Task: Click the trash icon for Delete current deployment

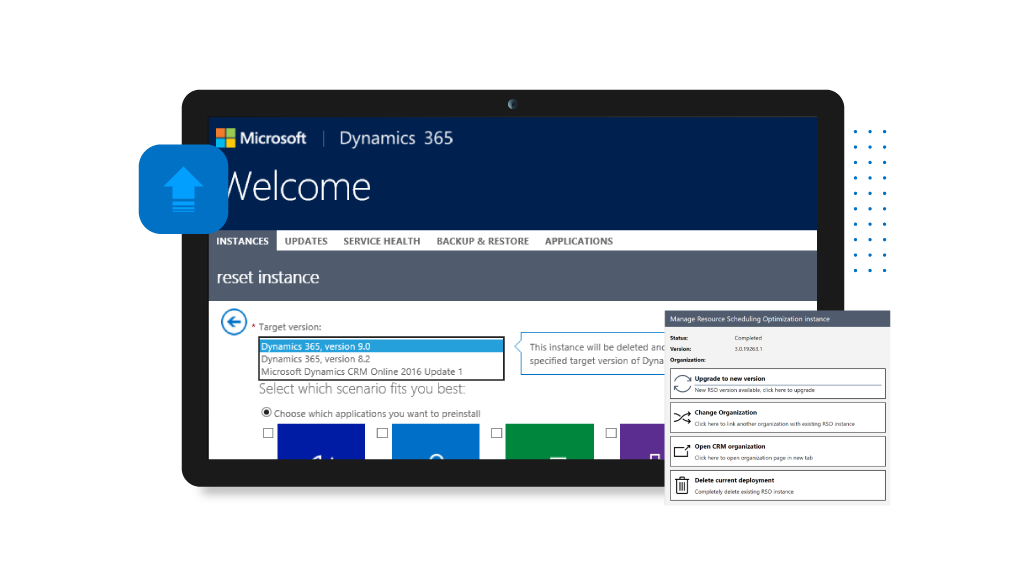Action: tap(682, 485)
